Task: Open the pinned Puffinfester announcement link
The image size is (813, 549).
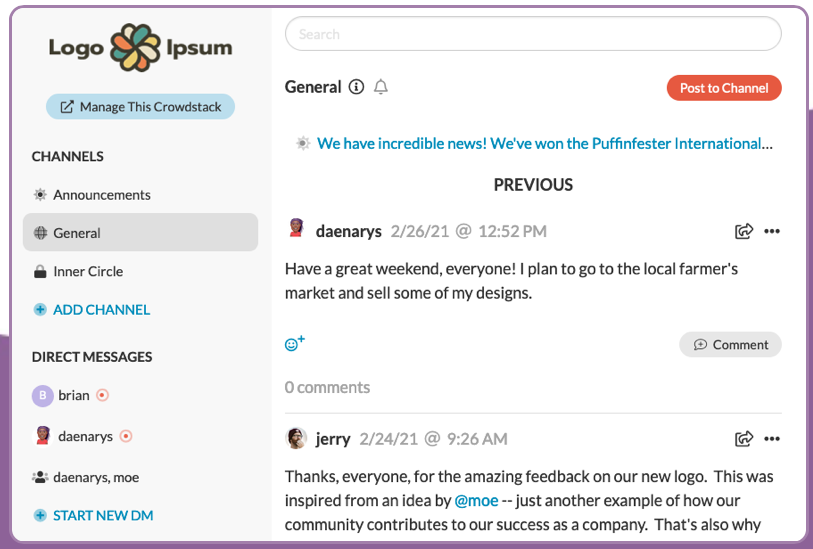Action: point(540,143)
